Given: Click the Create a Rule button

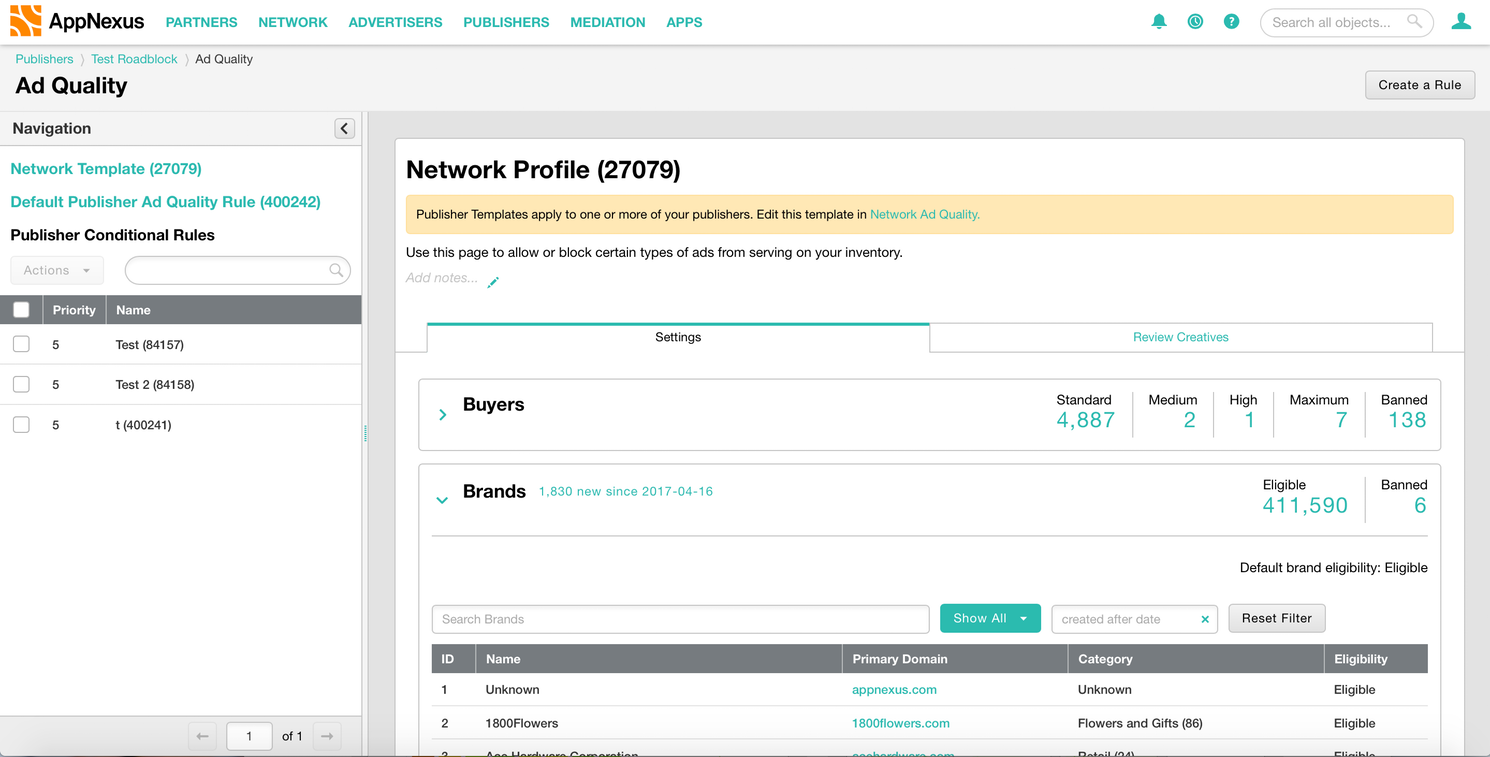Looking at the screenshot, I should pos(1420,85).
